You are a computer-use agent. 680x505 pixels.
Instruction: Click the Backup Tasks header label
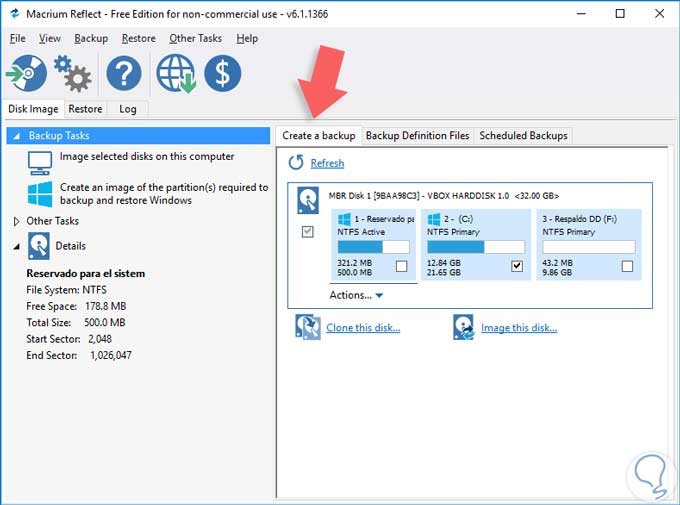click(59, 136)
